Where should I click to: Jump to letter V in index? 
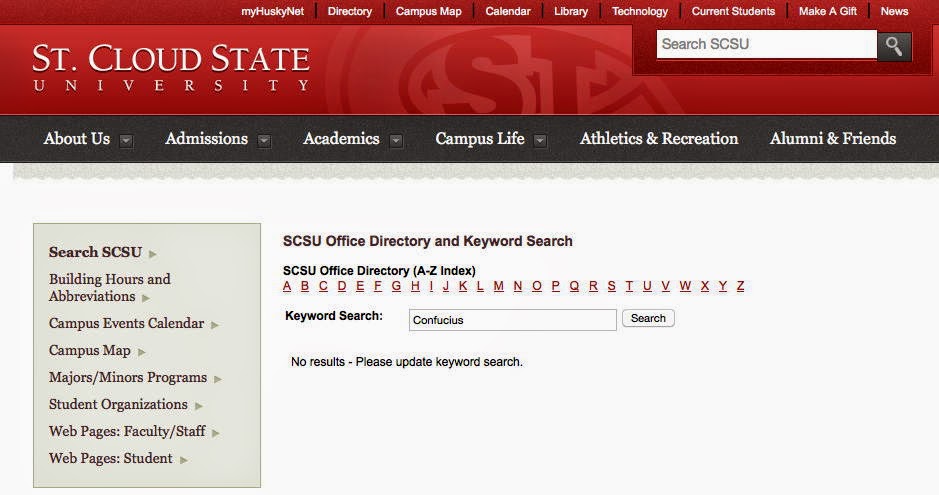(665, 286)
